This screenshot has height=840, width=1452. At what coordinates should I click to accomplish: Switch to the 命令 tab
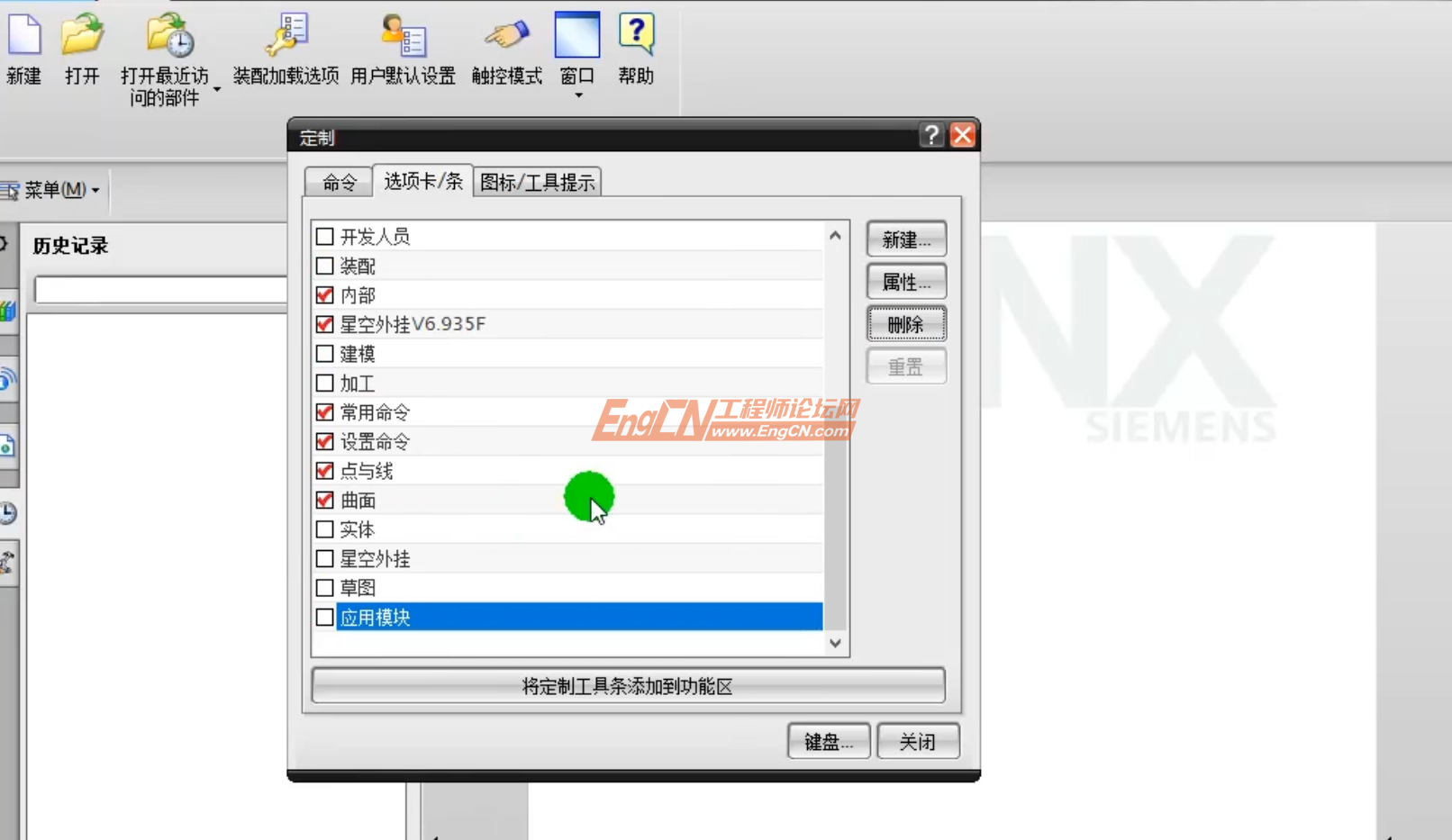338,181
